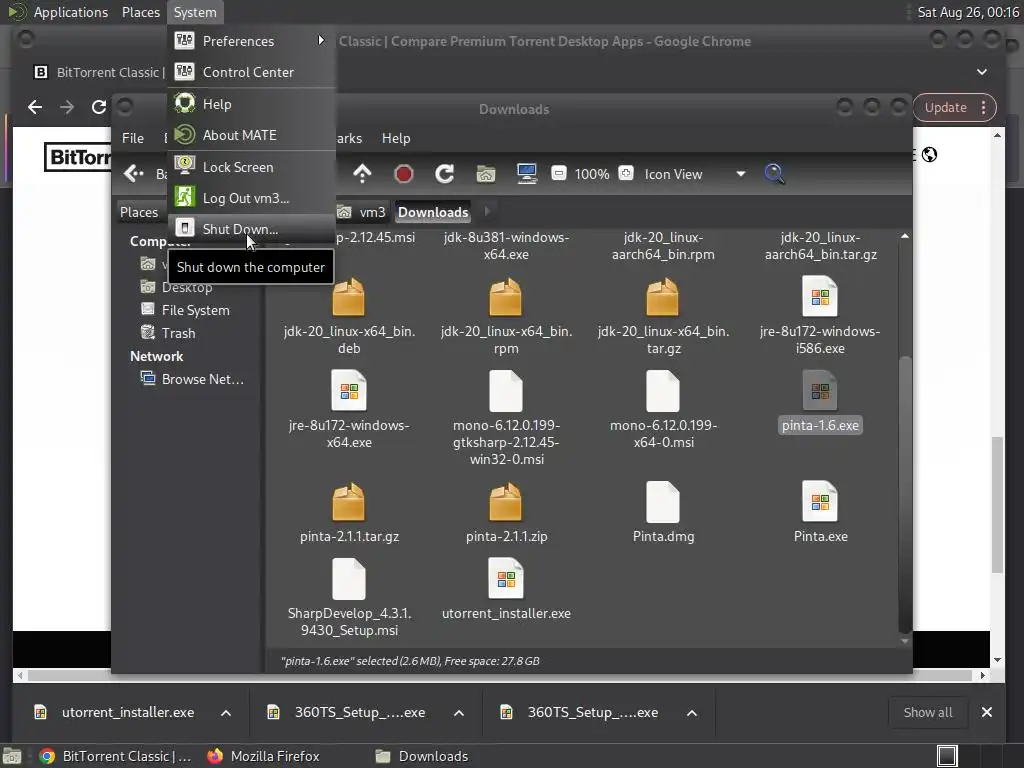Click Downloads path bar button
Image resolution: width=1024 pixels, height=768 pixels.
(x=433, y=212)
